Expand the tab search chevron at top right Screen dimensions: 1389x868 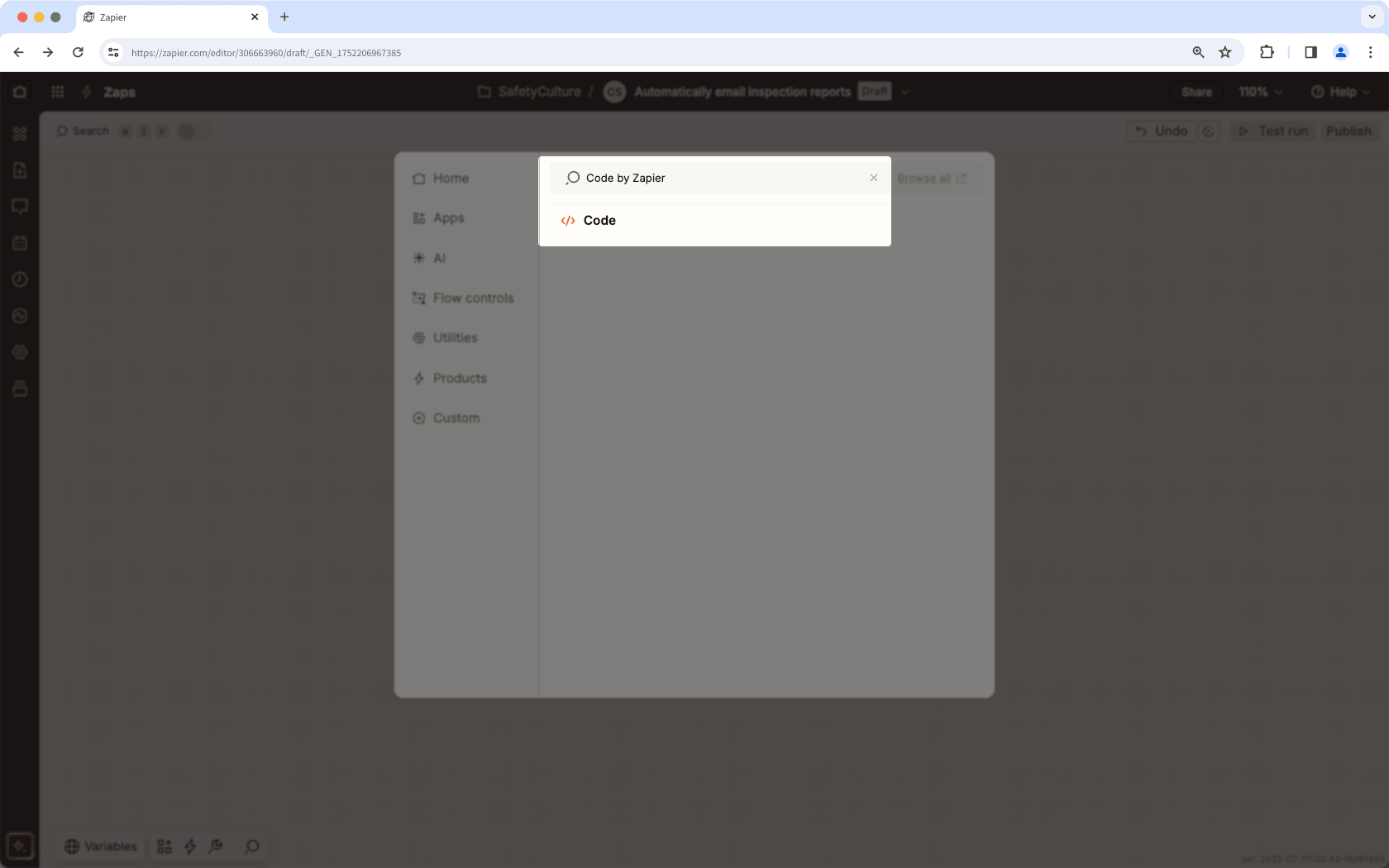pos(1372,17)
